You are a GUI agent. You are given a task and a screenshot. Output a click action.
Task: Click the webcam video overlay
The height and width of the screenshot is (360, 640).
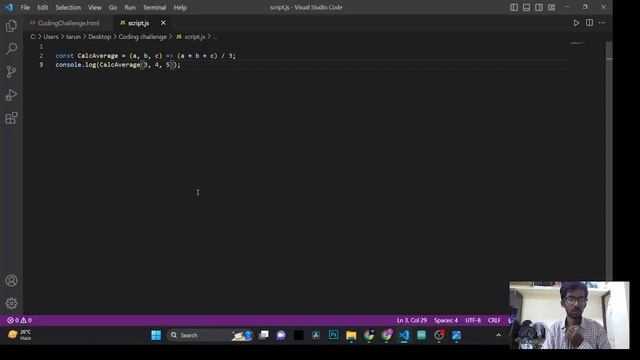point(569,315)
